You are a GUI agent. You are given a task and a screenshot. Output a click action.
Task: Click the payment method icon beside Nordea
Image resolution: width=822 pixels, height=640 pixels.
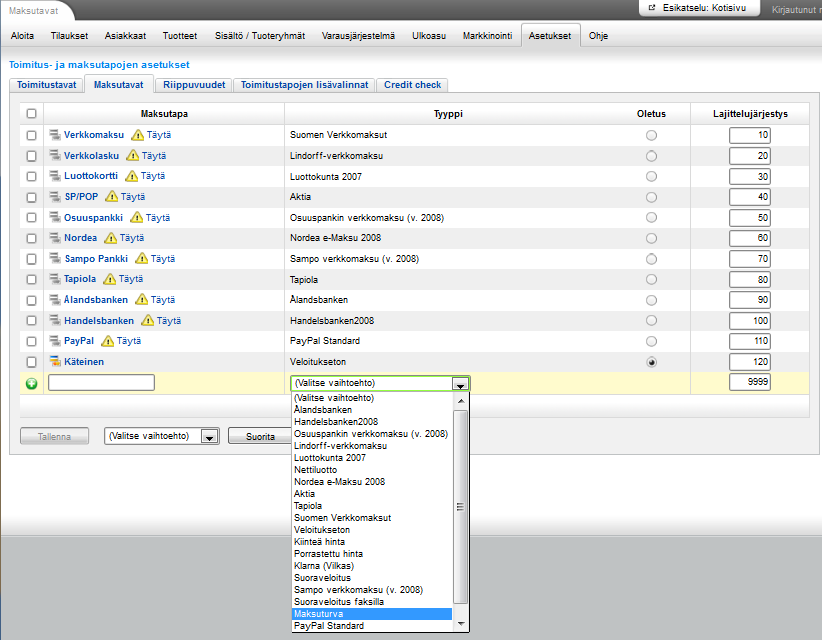pyautogui.click(x=55, y=238)
